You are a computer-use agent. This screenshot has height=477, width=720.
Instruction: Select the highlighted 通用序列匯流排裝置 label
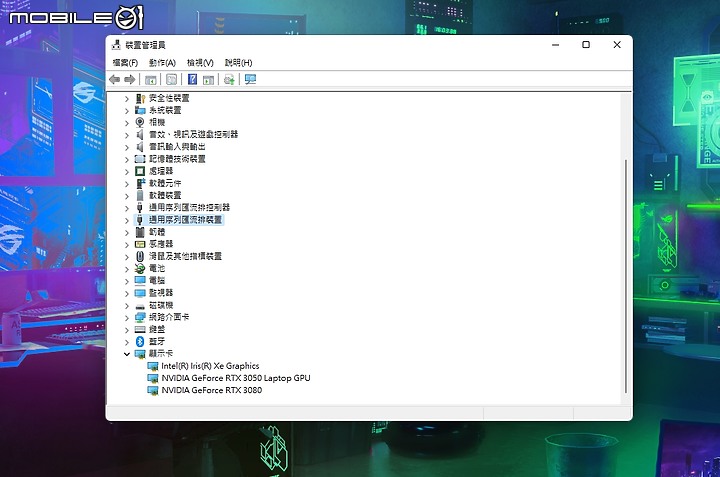tap(186, 220)
